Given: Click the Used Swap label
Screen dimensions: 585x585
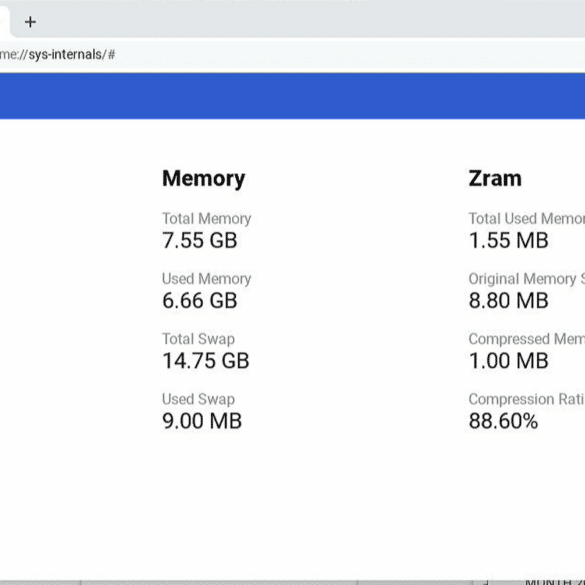Looking at the screenshot, I should click(198, 399).
